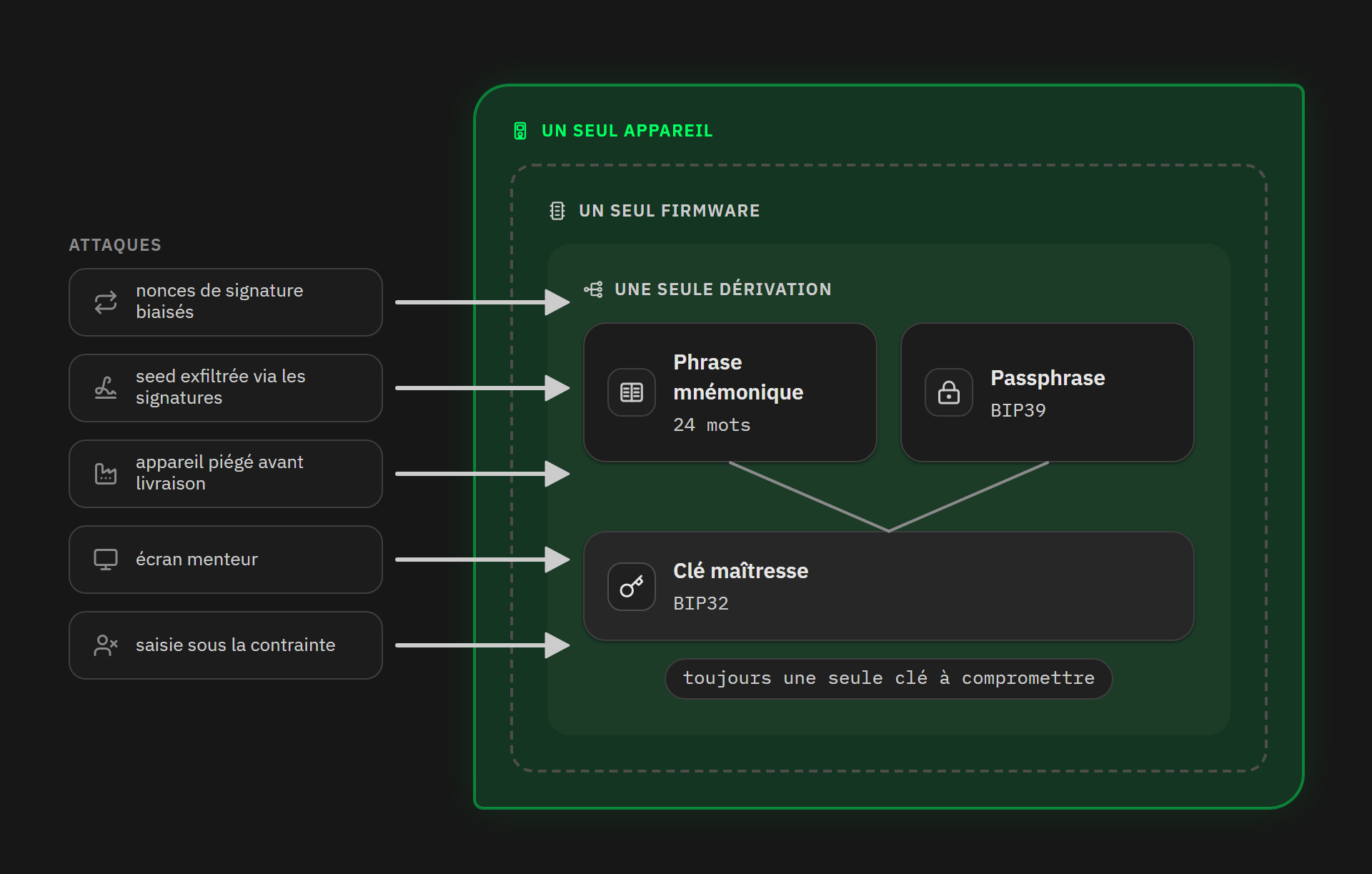
Task: Click the key icon in Clé maîtresse card
Action: (x=632, y=587)
